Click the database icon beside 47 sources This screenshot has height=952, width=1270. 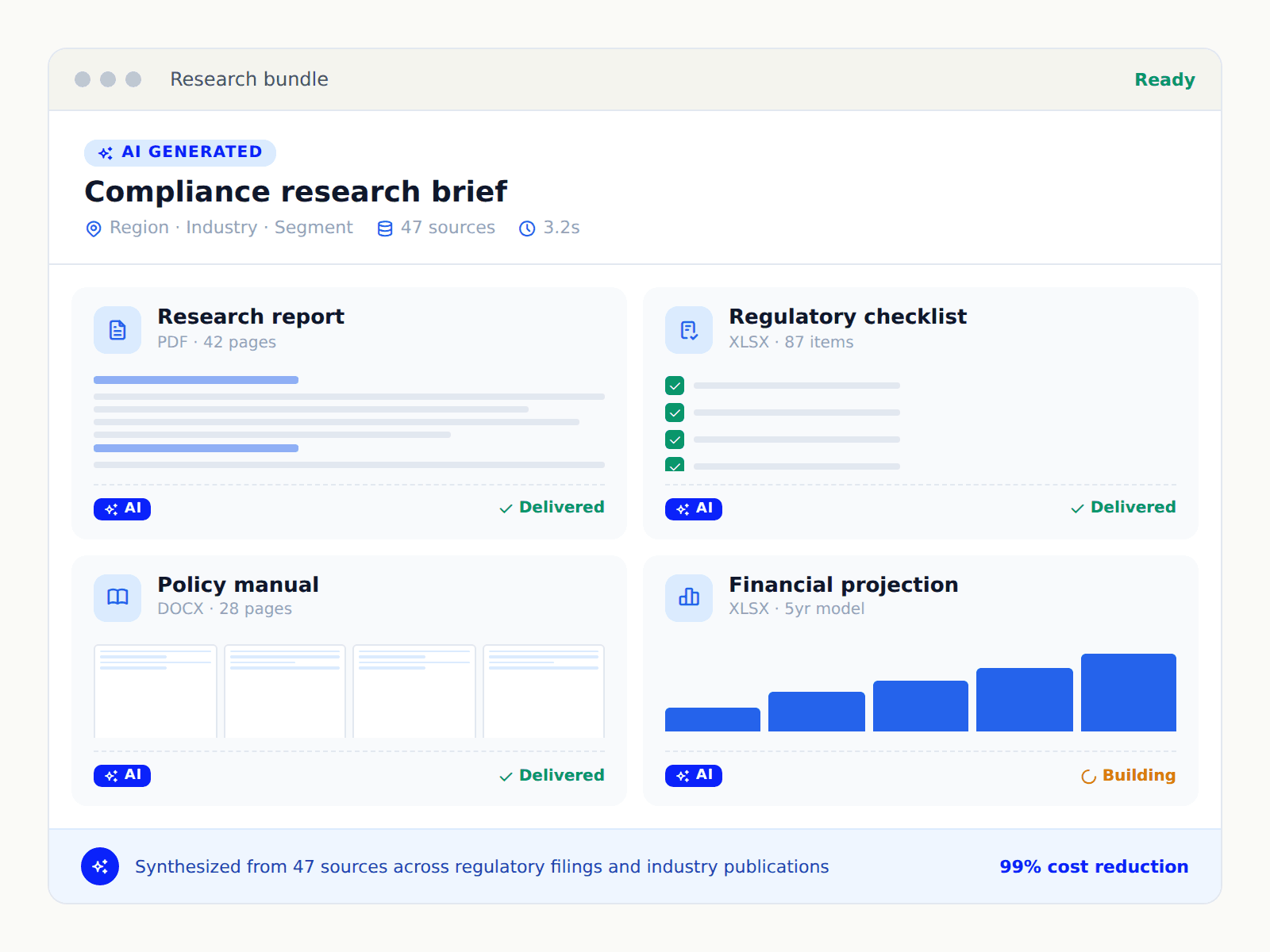(x=385, y=228)
